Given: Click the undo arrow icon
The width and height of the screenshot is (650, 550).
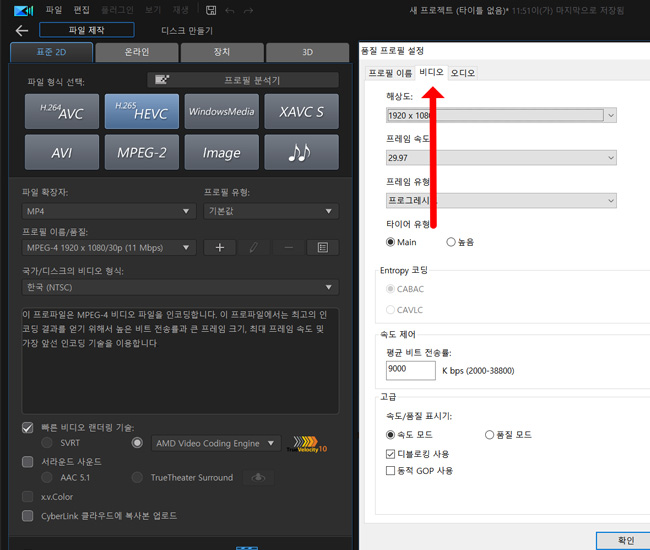Looking at the screenshot, I should coord(230,11).
